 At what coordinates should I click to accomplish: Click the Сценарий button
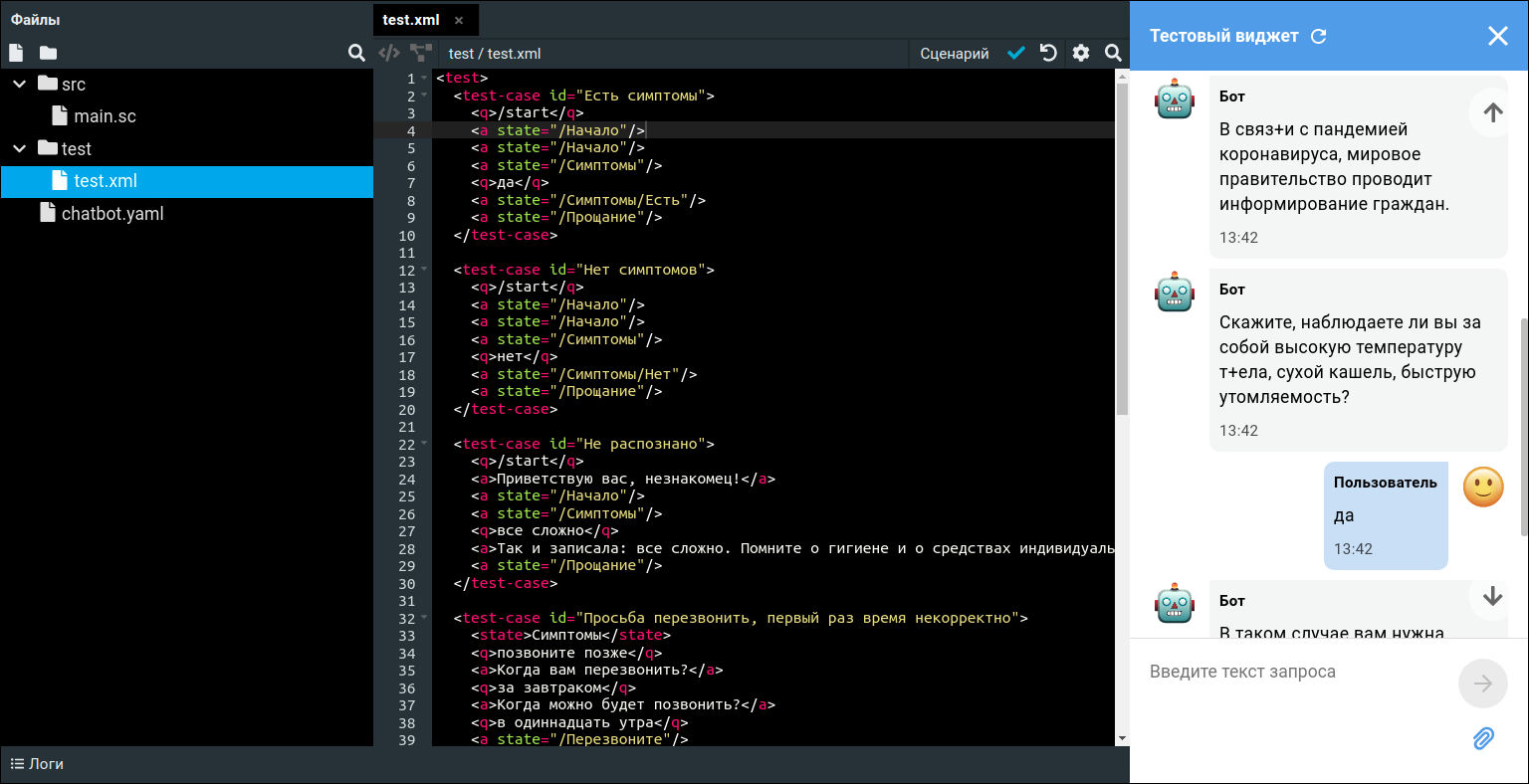[954, 54]
